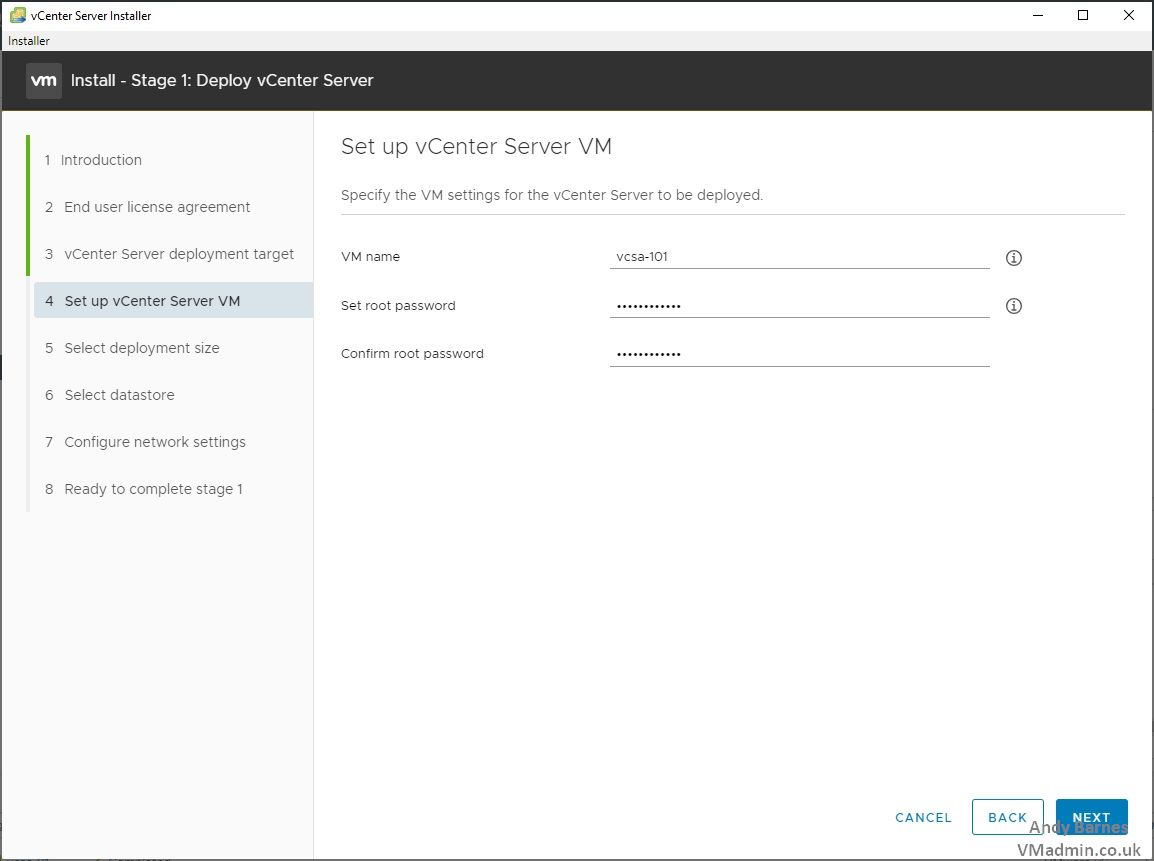Open the Installer menu
This screenshot has height=861, width=1154.
(29, 40)
